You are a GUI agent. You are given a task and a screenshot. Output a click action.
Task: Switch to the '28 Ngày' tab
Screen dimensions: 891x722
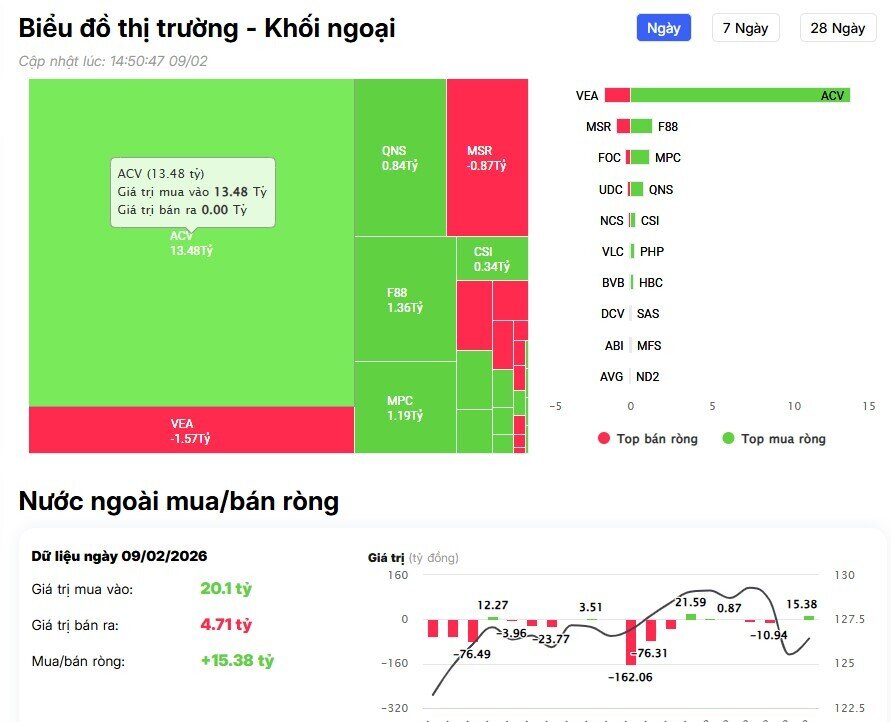coord(837,27)
